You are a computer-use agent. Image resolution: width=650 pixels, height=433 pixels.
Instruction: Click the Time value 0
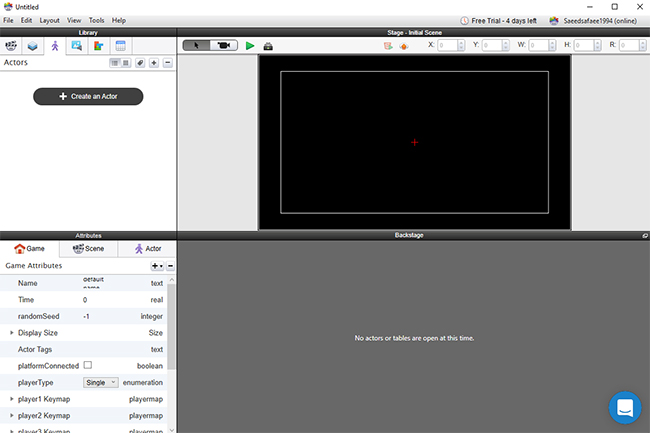(85, 300)
